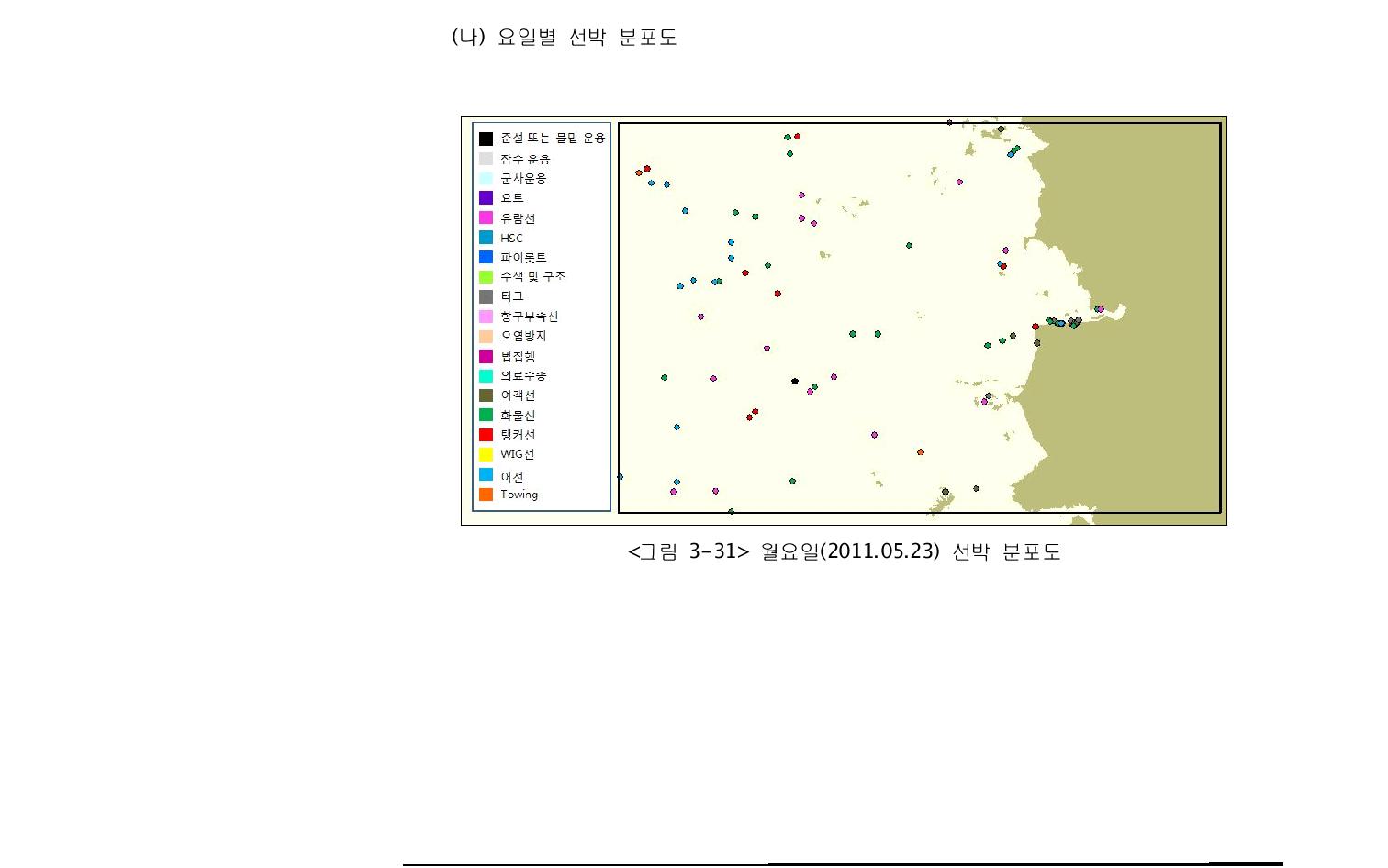The height and width of the screenshot is (868, 1388).
Task: Select the 화물선 legend label
Action: (518, 415)
